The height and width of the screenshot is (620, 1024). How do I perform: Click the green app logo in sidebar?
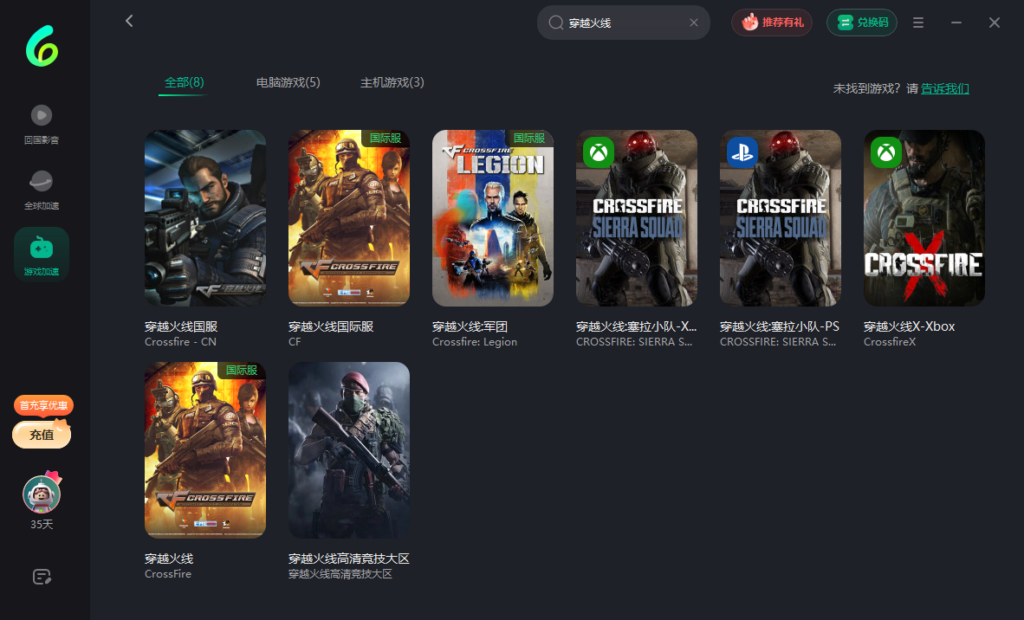point(43,46)
